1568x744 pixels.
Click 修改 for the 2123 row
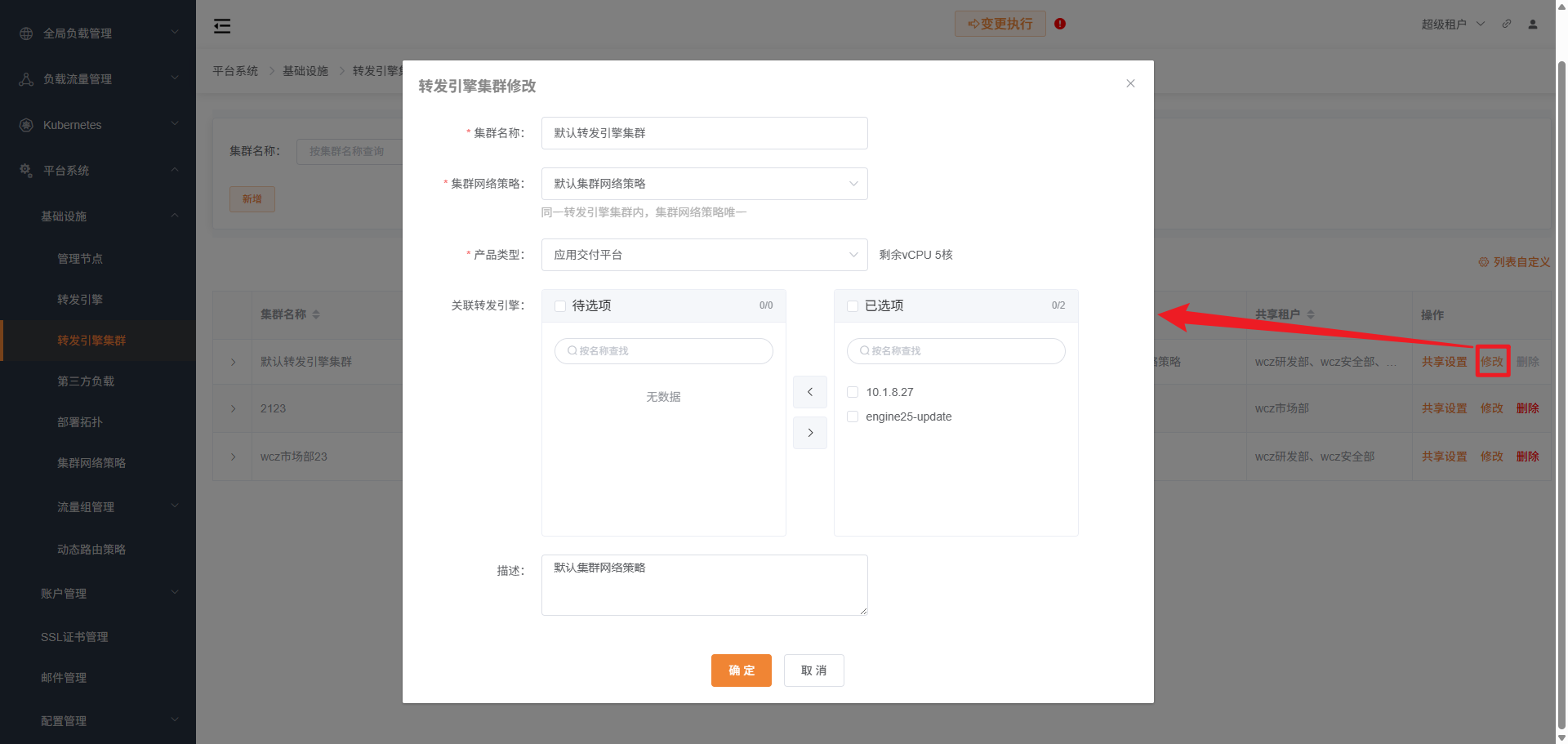(x=1491, y=408)
